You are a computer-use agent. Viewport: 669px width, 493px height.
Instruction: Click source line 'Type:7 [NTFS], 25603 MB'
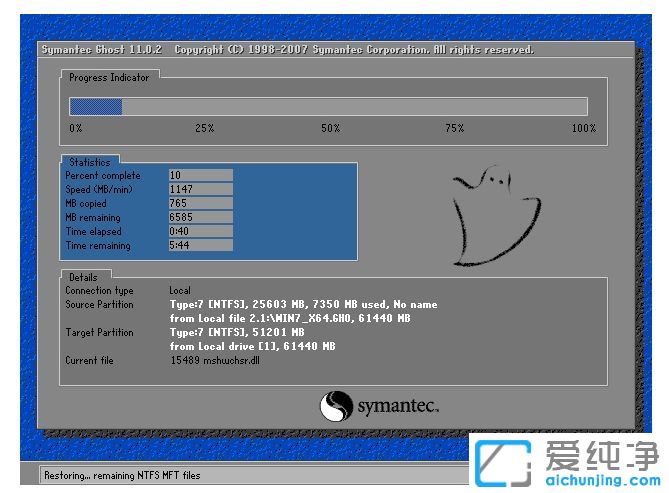click(x=303, y=304)
